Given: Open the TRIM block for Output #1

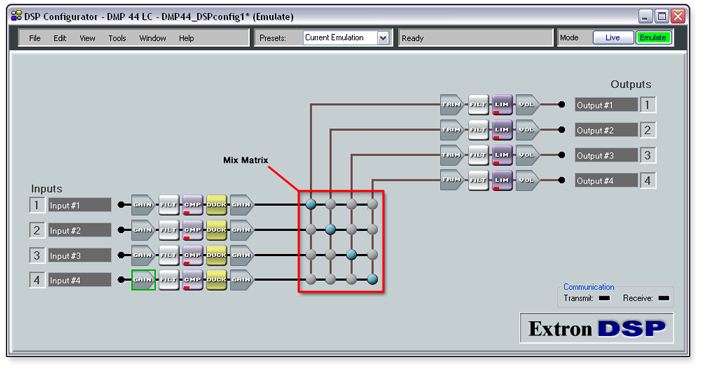Looking at the screenshot, I should 452,104.
